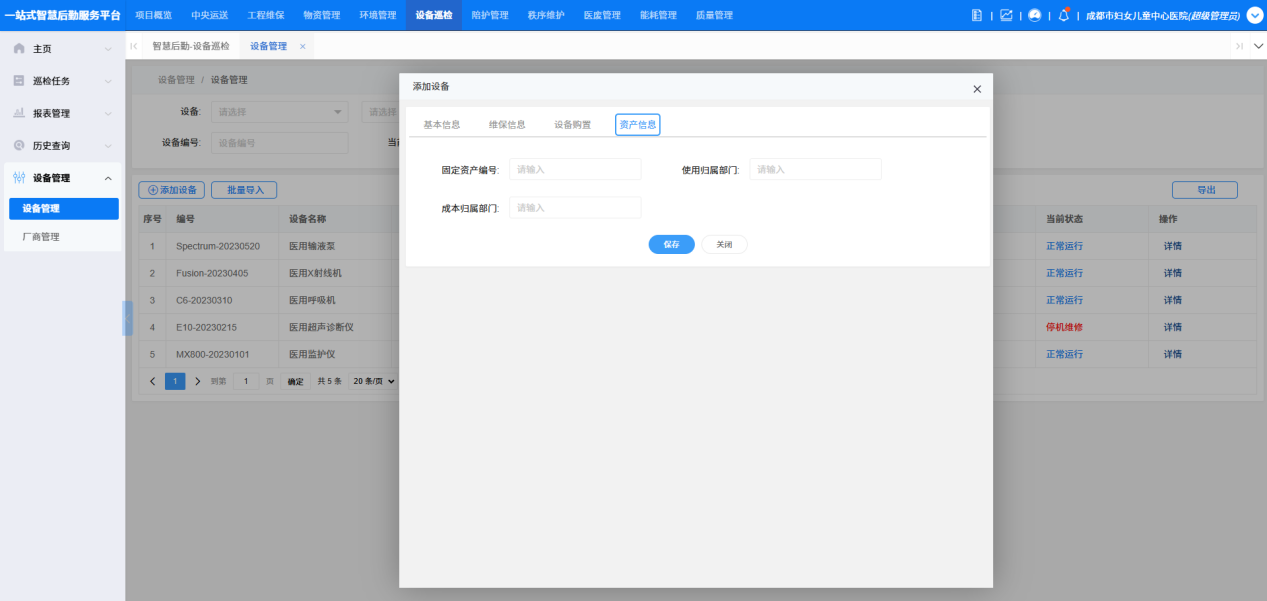Expand the user account dropdown circle
The image size is (1267, 601).
1255,15
